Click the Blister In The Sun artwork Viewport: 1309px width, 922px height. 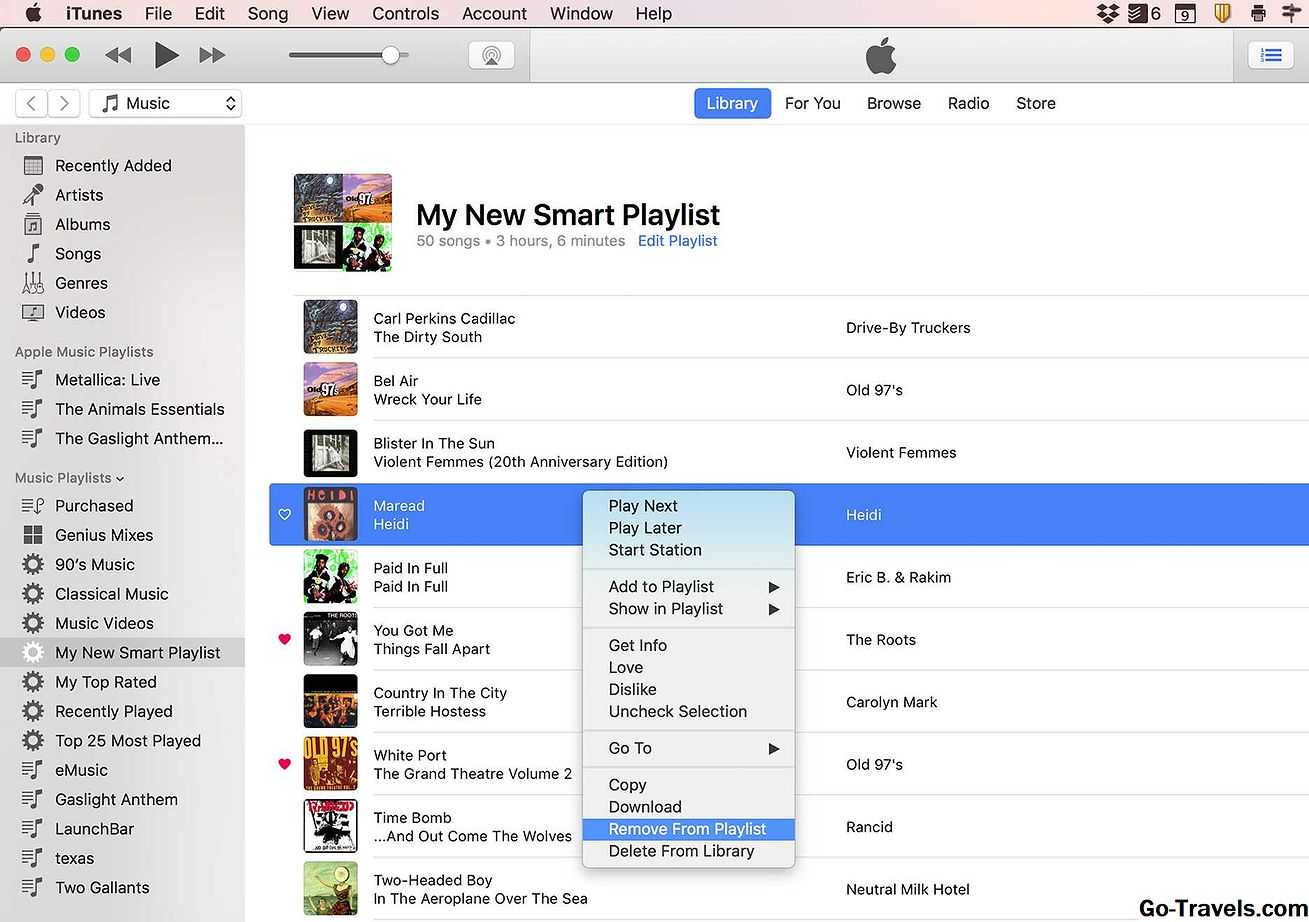click(330, 453)
